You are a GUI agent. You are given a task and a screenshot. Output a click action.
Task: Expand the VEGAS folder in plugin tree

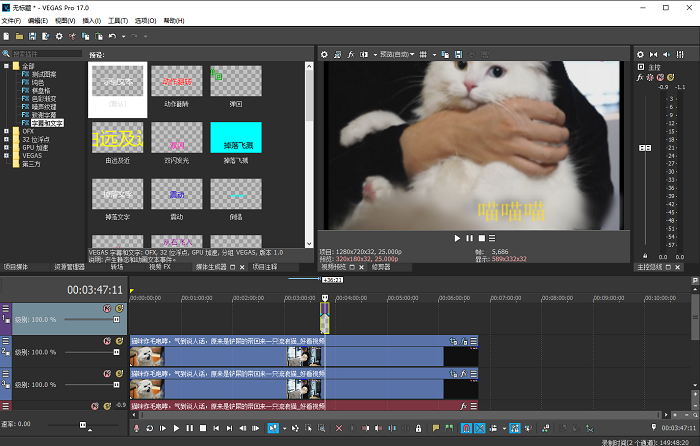[x=8, y=155]
